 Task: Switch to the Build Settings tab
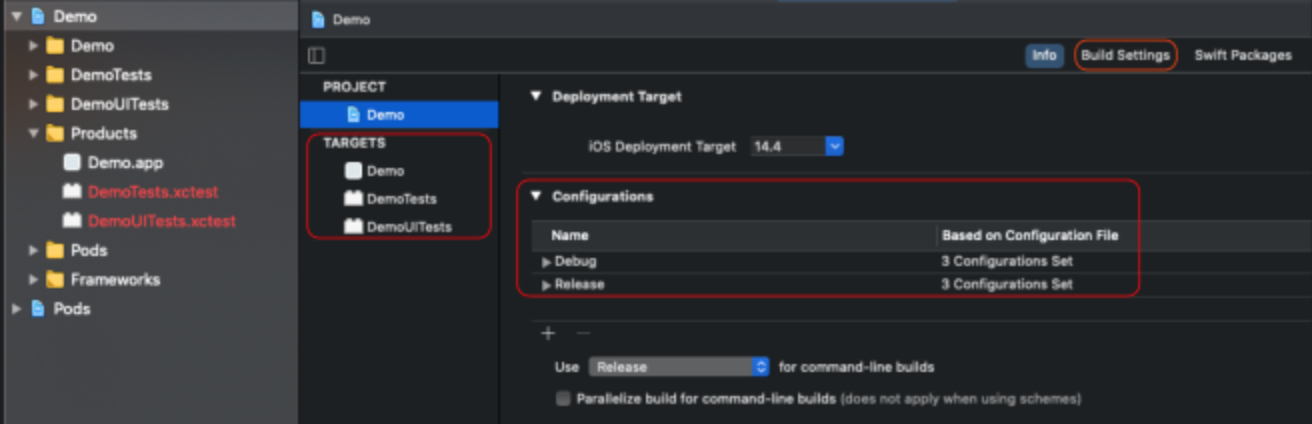(x=1125, y=56)
